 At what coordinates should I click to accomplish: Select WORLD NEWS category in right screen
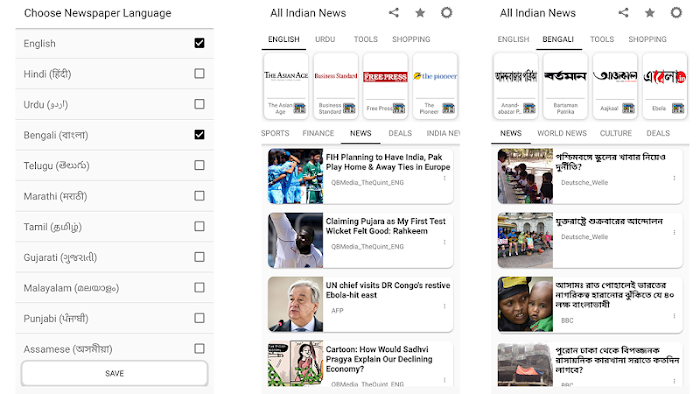pyautogui.click(x=562, y=133)
